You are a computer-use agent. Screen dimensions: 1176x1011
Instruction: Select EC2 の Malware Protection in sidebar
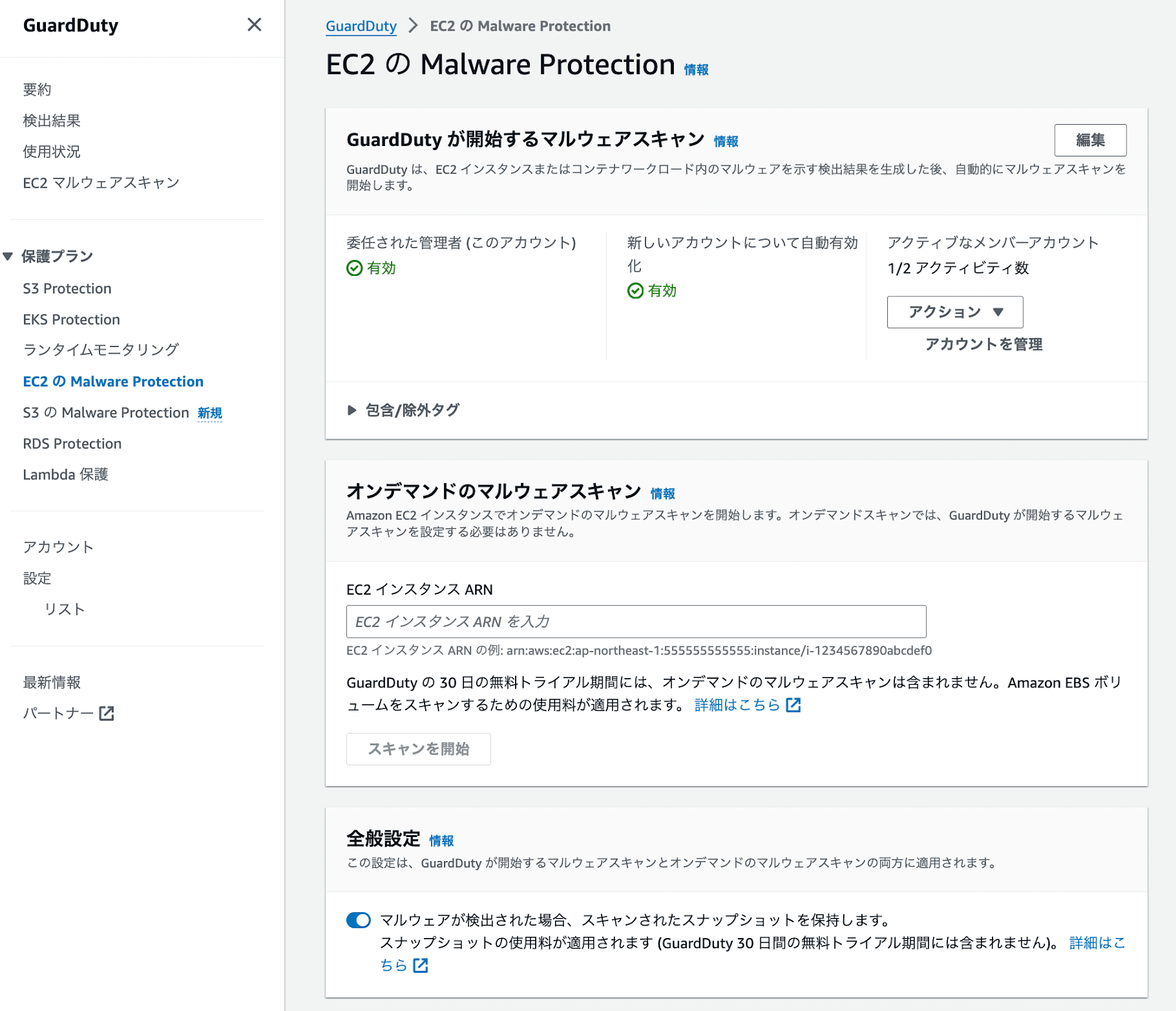(113, 381)
